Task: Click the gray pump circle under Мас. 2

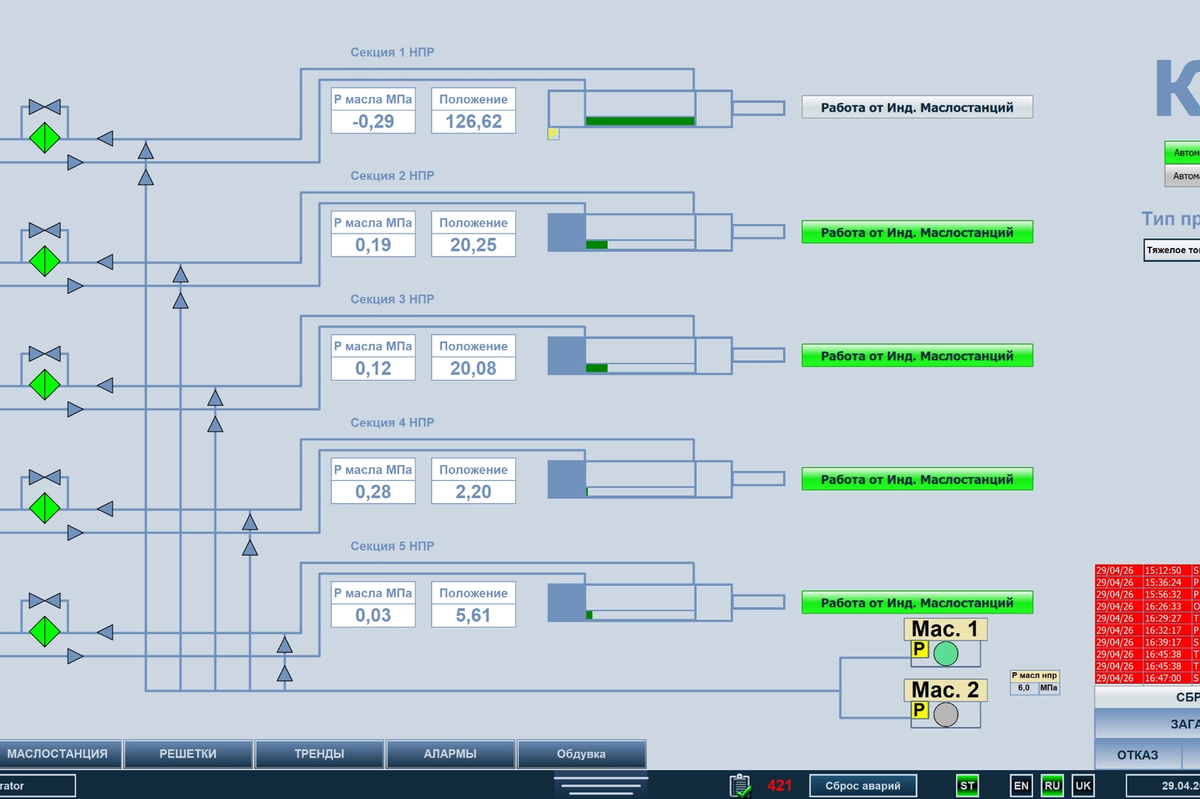Action: [945, 714]
